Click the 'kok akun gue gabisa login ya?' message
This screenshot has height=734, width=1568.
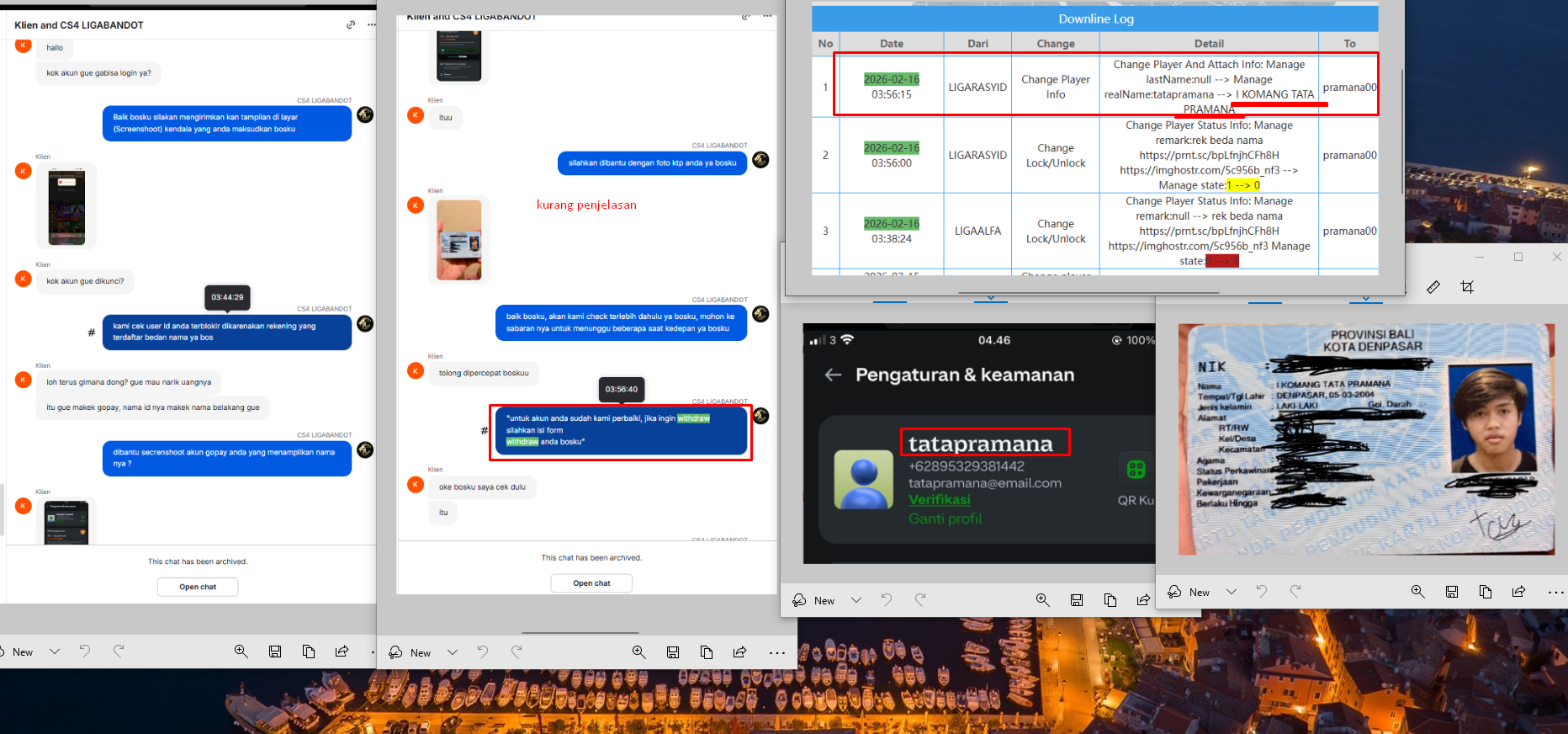99,73
